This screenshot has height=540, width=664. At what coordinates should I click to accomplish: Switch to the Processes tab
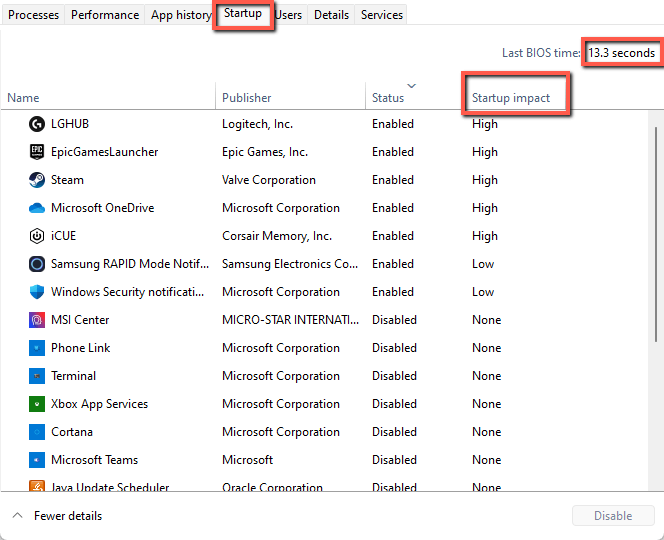[33, 15]
